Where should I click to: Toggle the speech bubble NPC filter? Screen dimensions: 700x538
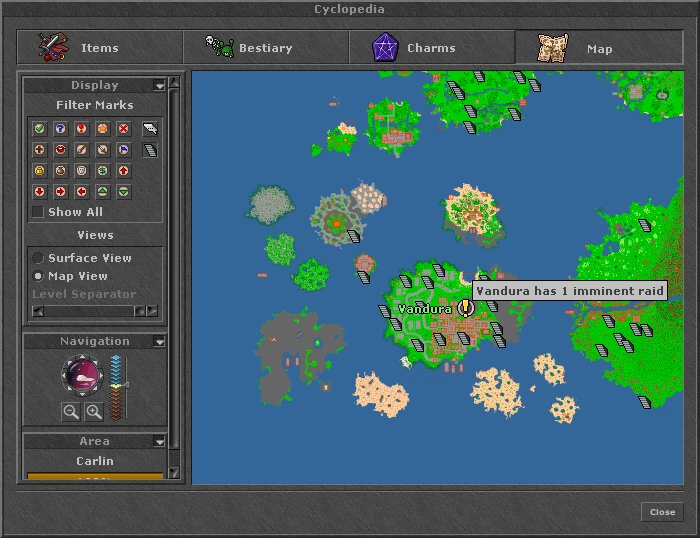(150, 129)
